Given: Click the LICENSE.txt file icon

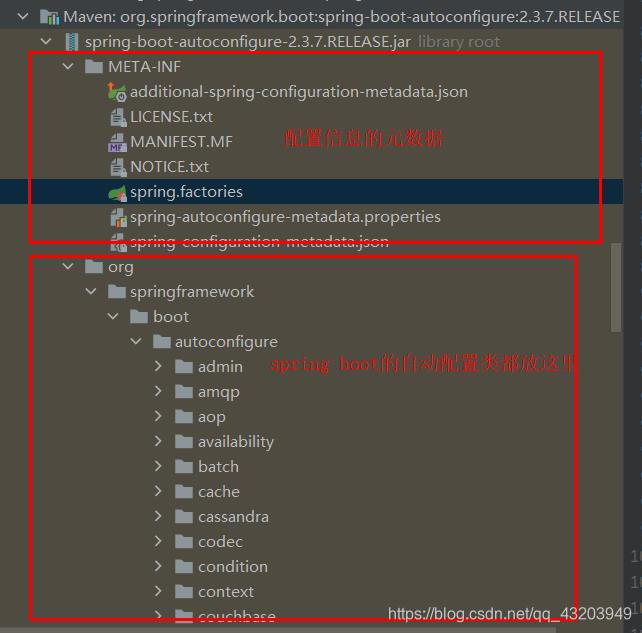Looking at the screenshot, I should [x=118, y=118].
